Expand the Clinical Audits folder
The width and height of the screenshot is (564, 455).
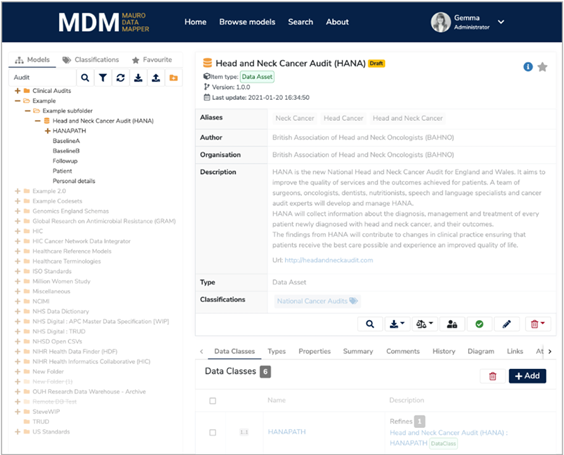click(x=17, y=91)
